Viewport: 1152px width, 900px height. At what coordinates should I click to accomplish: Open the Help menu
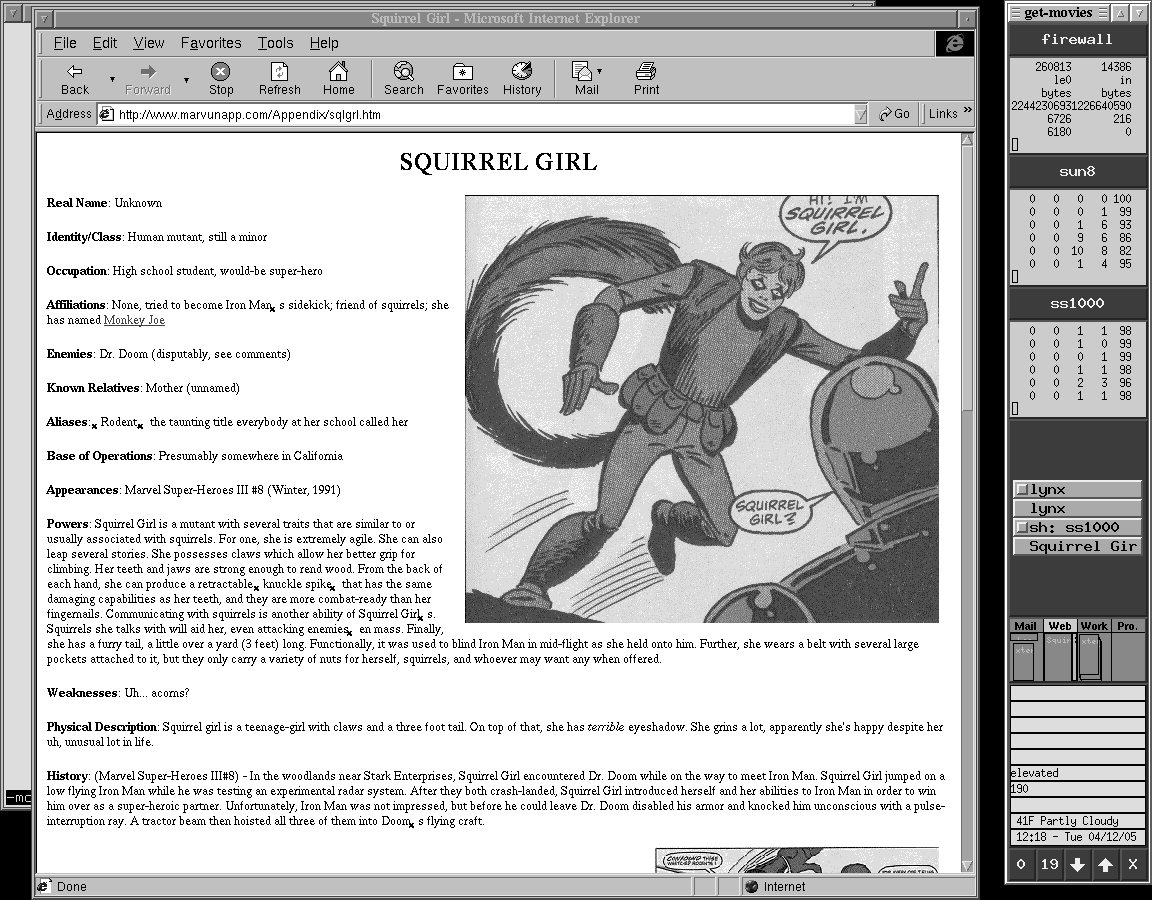pos(324,43)
